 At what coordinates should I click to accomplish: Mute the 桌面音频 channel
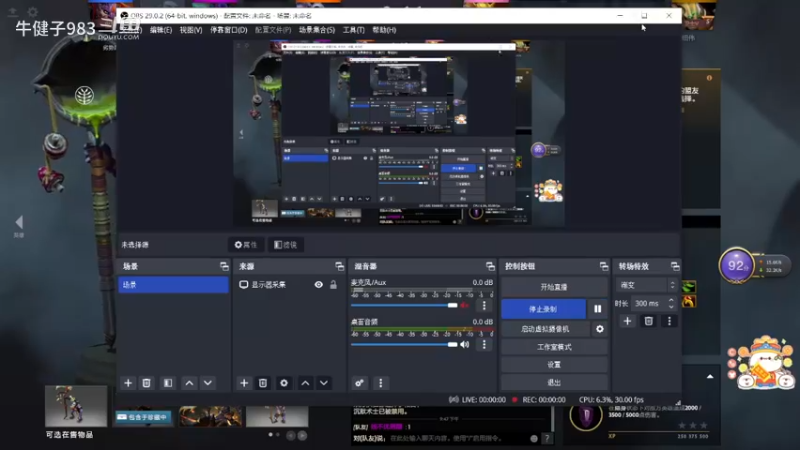(464, 344)
